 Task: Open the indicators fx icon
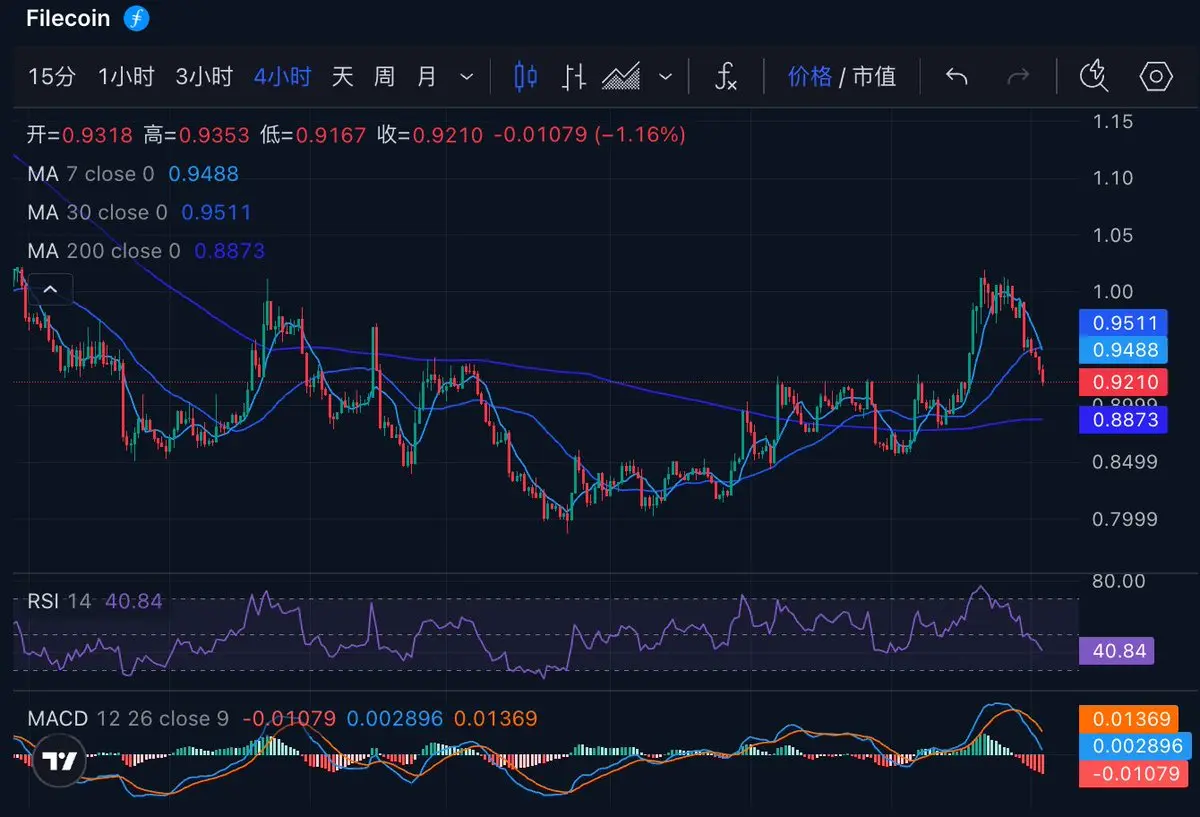(726, 77)
